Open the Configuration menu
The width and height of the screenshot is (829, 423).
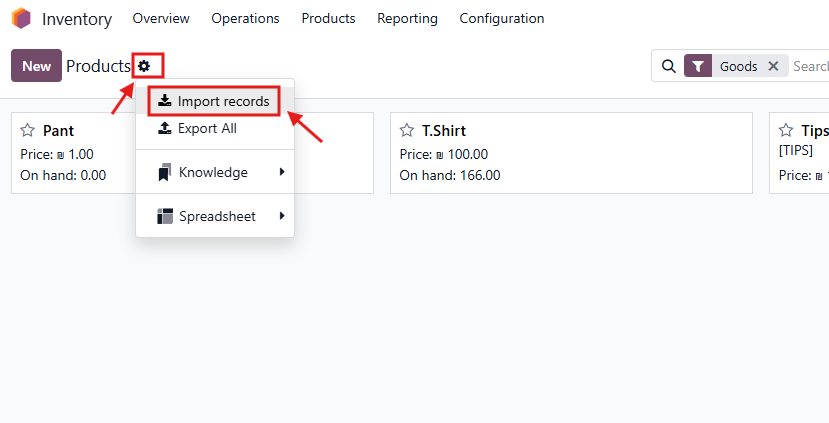(501, 18)
